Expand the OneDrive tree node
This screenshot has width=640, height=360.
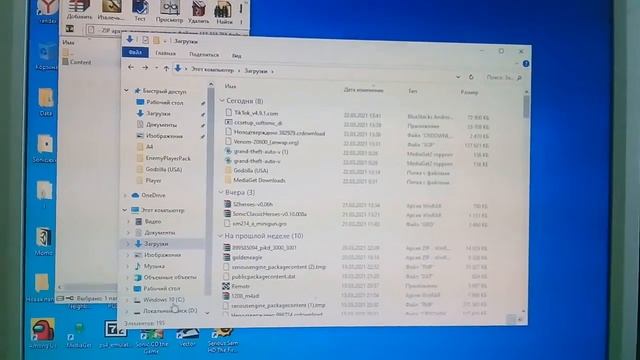tap(126, 196)
